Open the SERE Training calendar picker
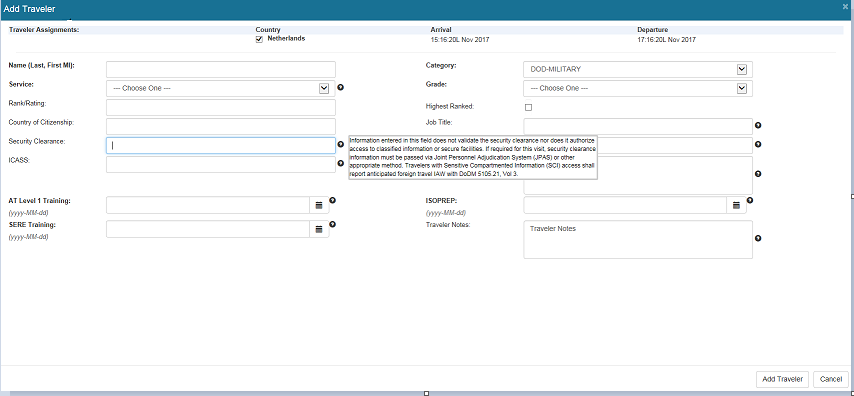Viewport: 854px width, 396px height. click(319, 229)
